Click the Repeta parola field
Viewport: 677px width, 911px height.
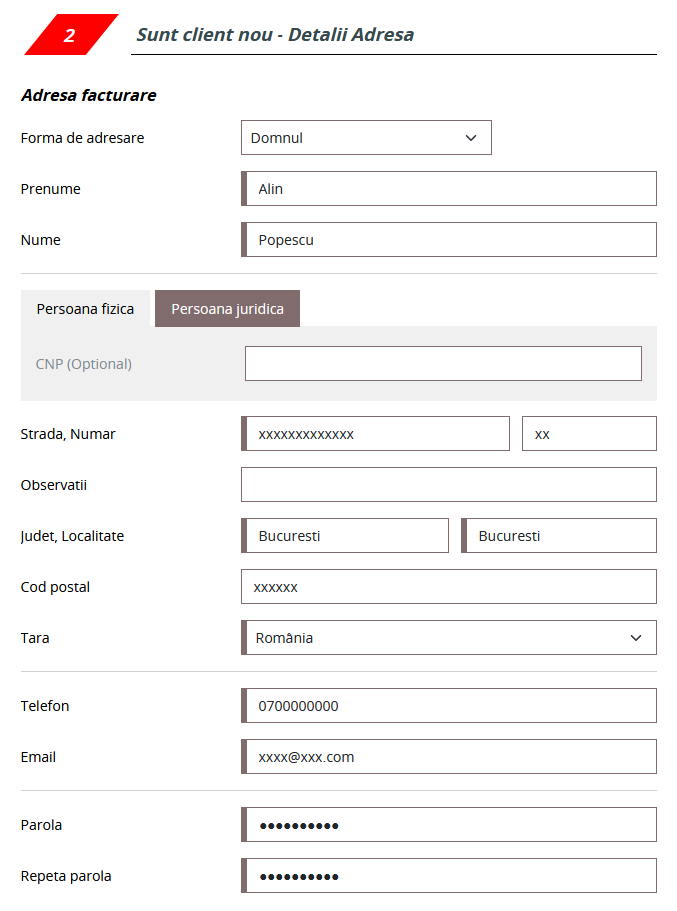pyautogui.click(x=450, y=876)
